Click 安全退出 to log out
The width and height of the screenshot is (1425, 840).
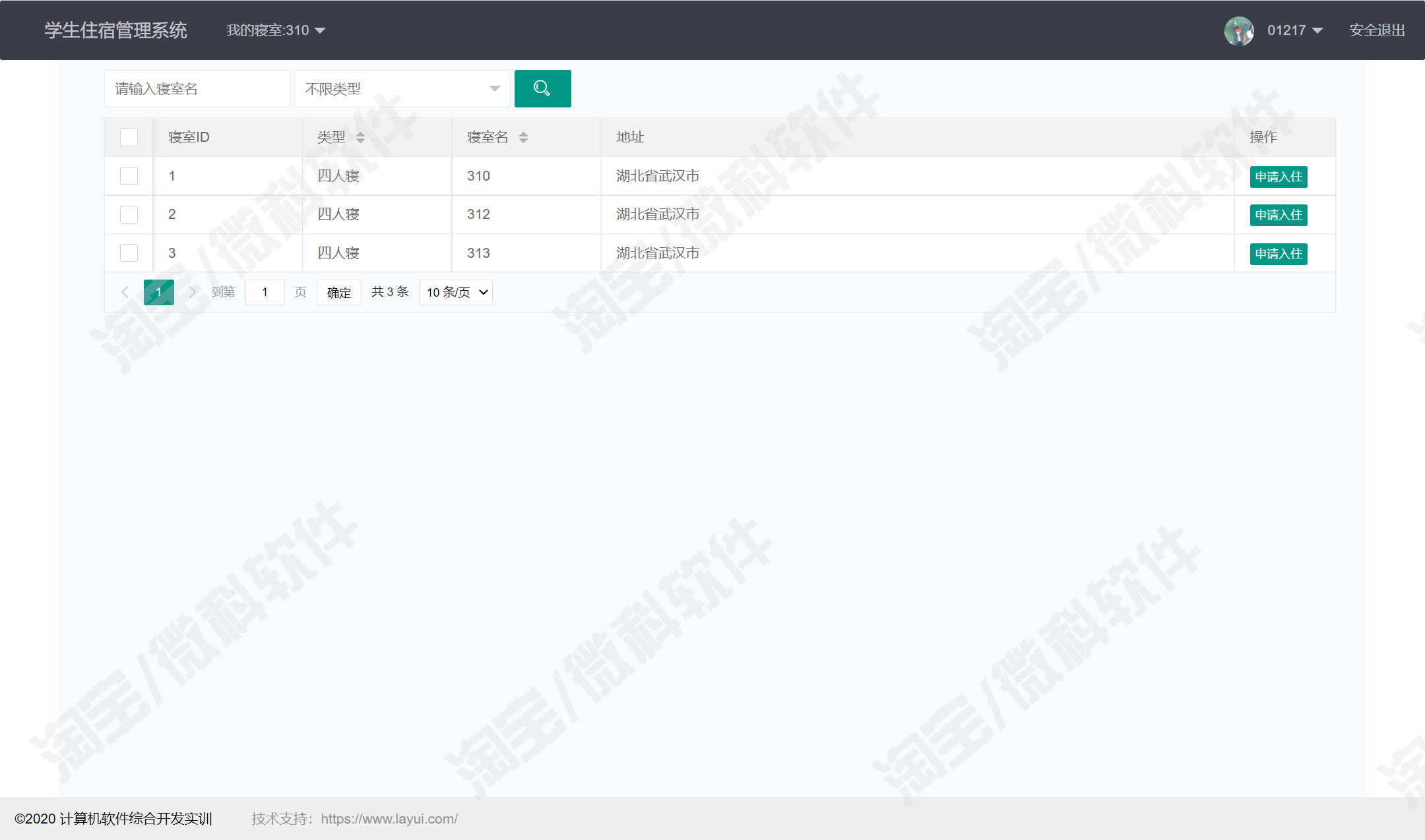[x=1377, y=30]
